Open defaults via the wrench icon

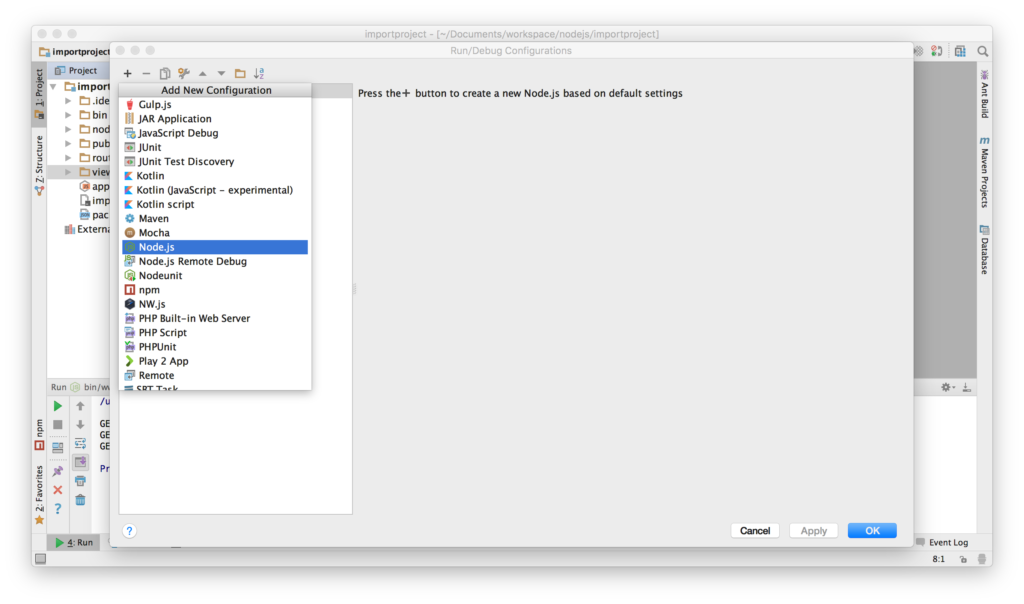(x=184, y=73)
